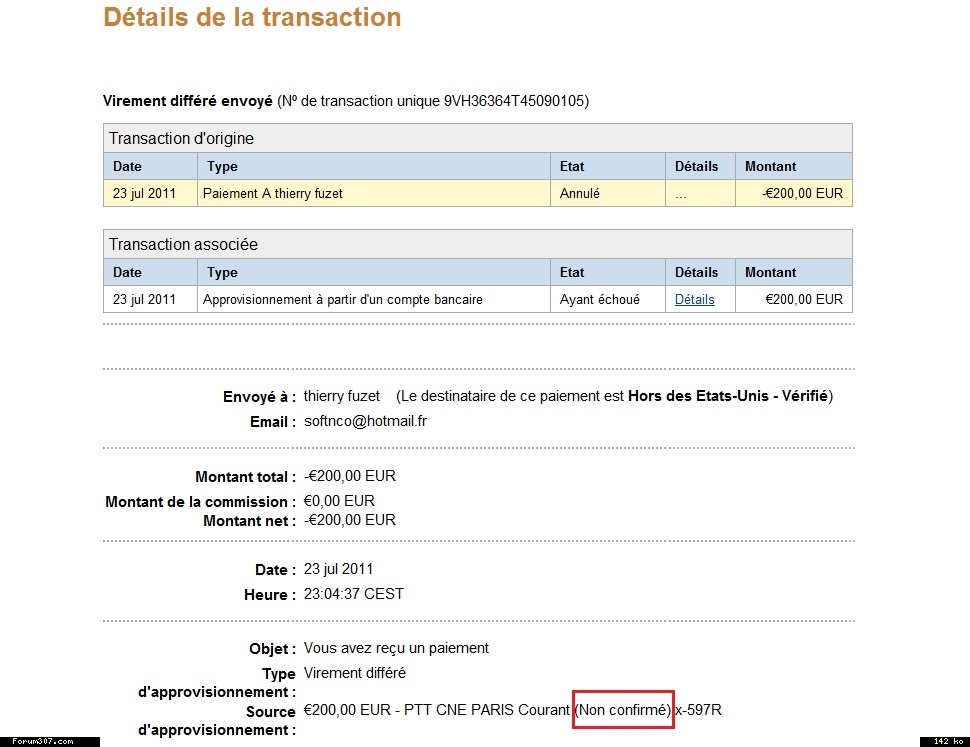Select the red-boxed Non confirmé text

623,710
